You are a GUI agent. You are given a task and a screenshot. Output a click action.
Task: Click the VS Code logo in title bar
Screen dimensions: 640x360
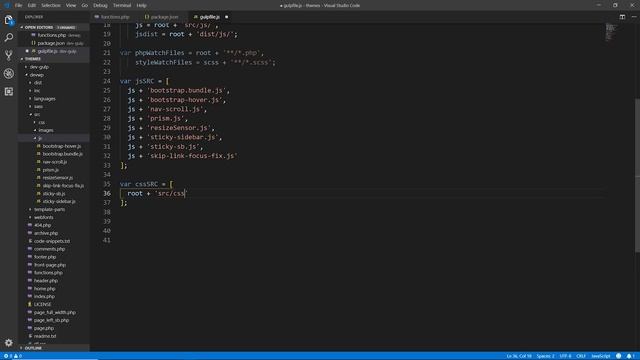coord(7,5)
